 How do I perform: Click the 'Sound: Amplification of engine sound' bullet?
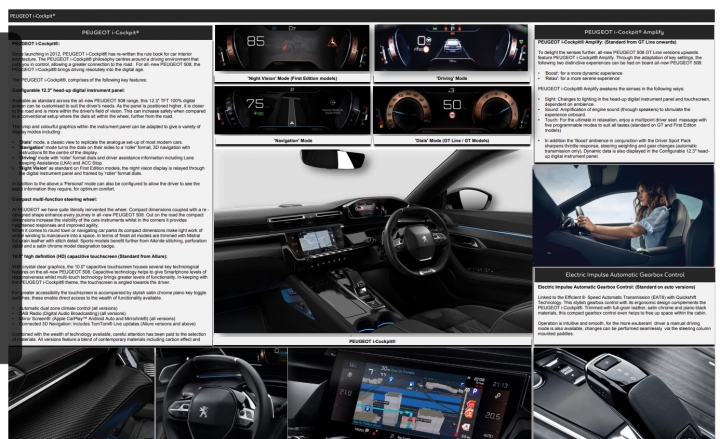pyautogui.click(x=617, y=112)
